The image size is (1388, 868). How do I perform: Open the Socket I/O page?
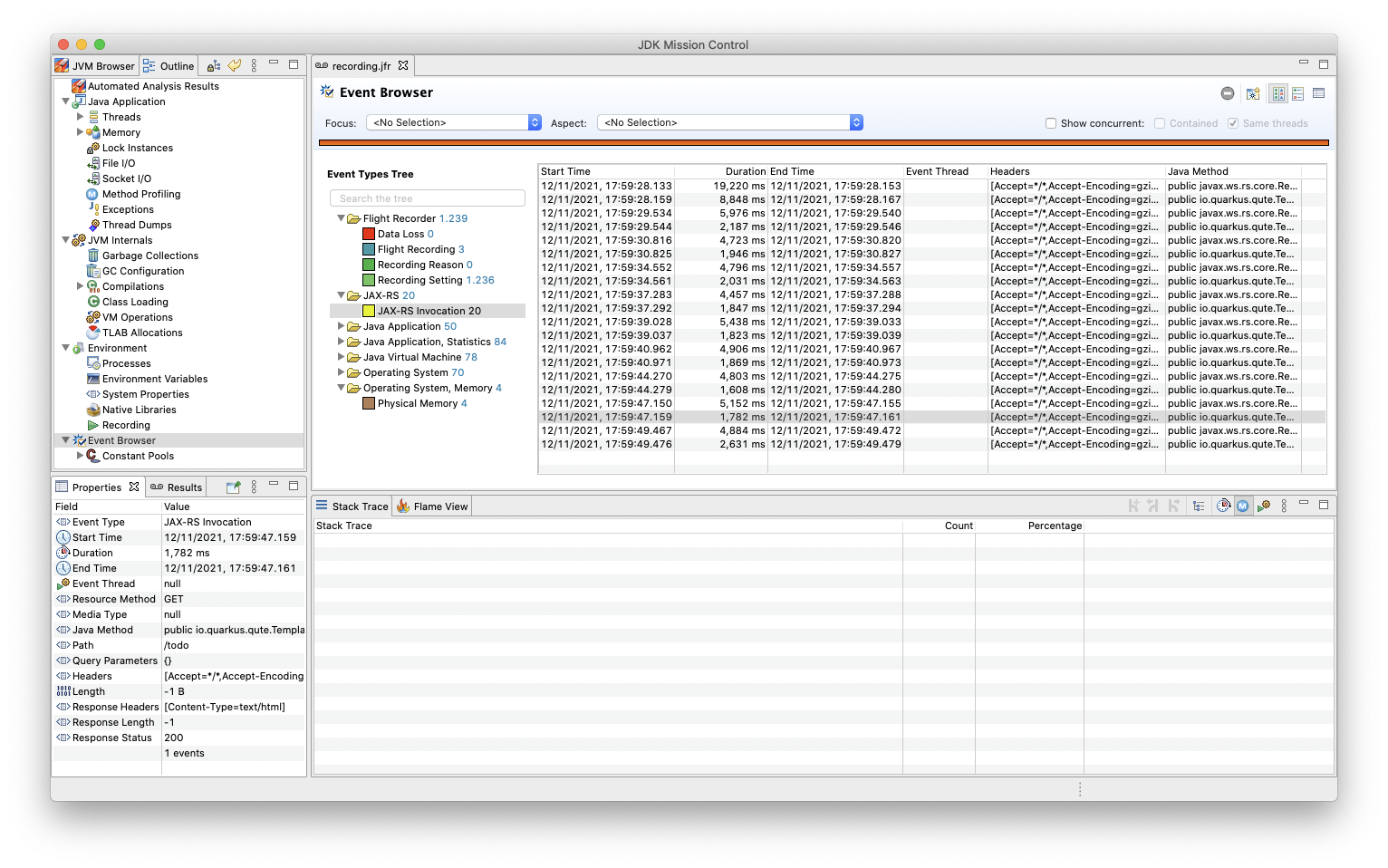tap(126, 178)
